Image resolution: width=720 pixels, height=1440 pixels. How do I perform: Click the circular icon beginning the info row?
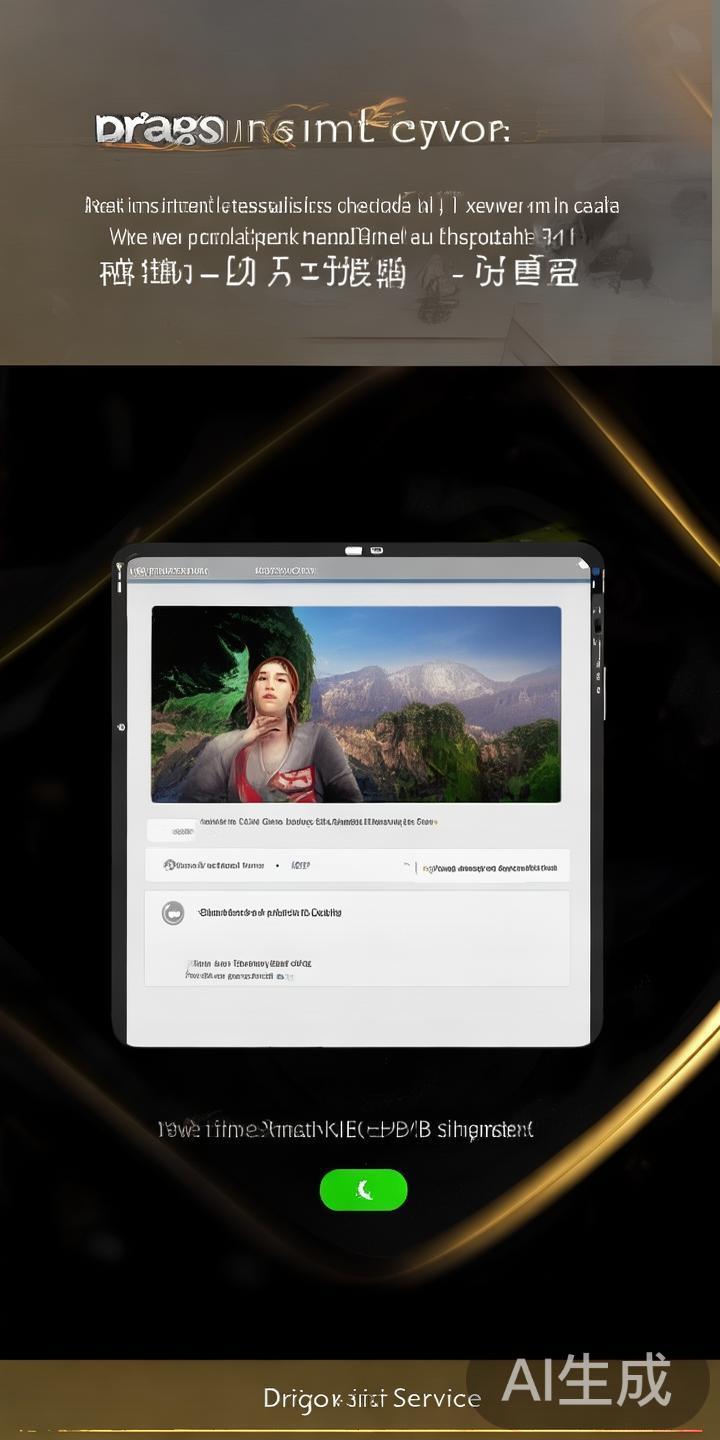(x=169, y=865)
